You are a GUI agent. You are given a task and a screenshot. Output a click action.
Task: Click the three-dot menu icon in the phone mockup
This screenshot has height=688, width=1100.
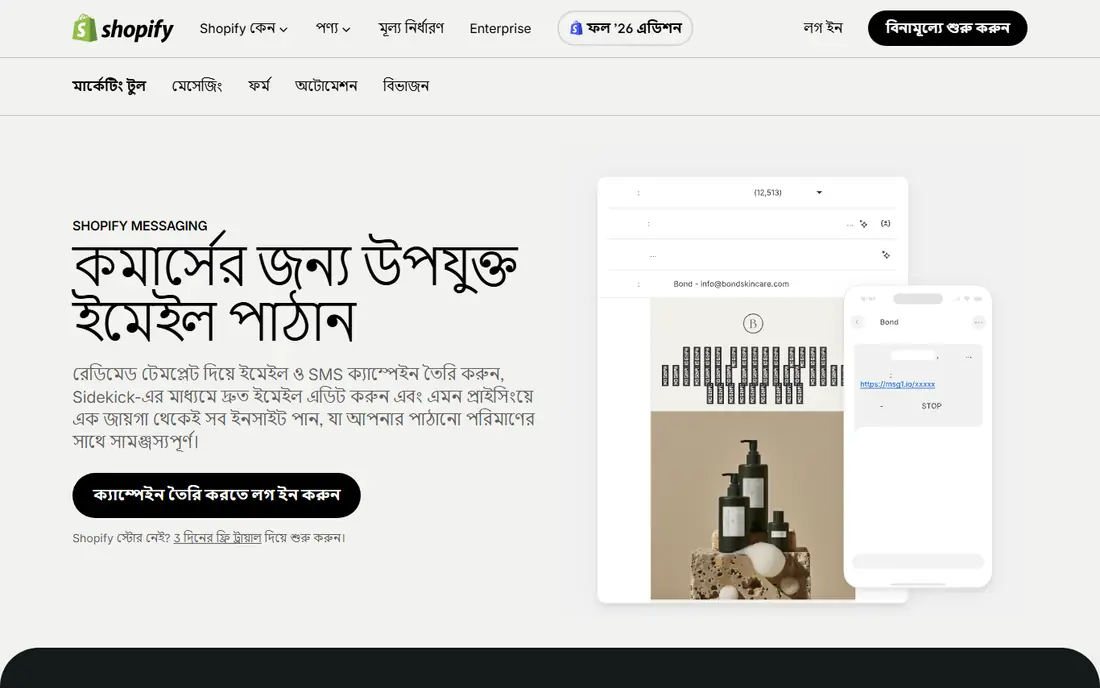point(979,322)
